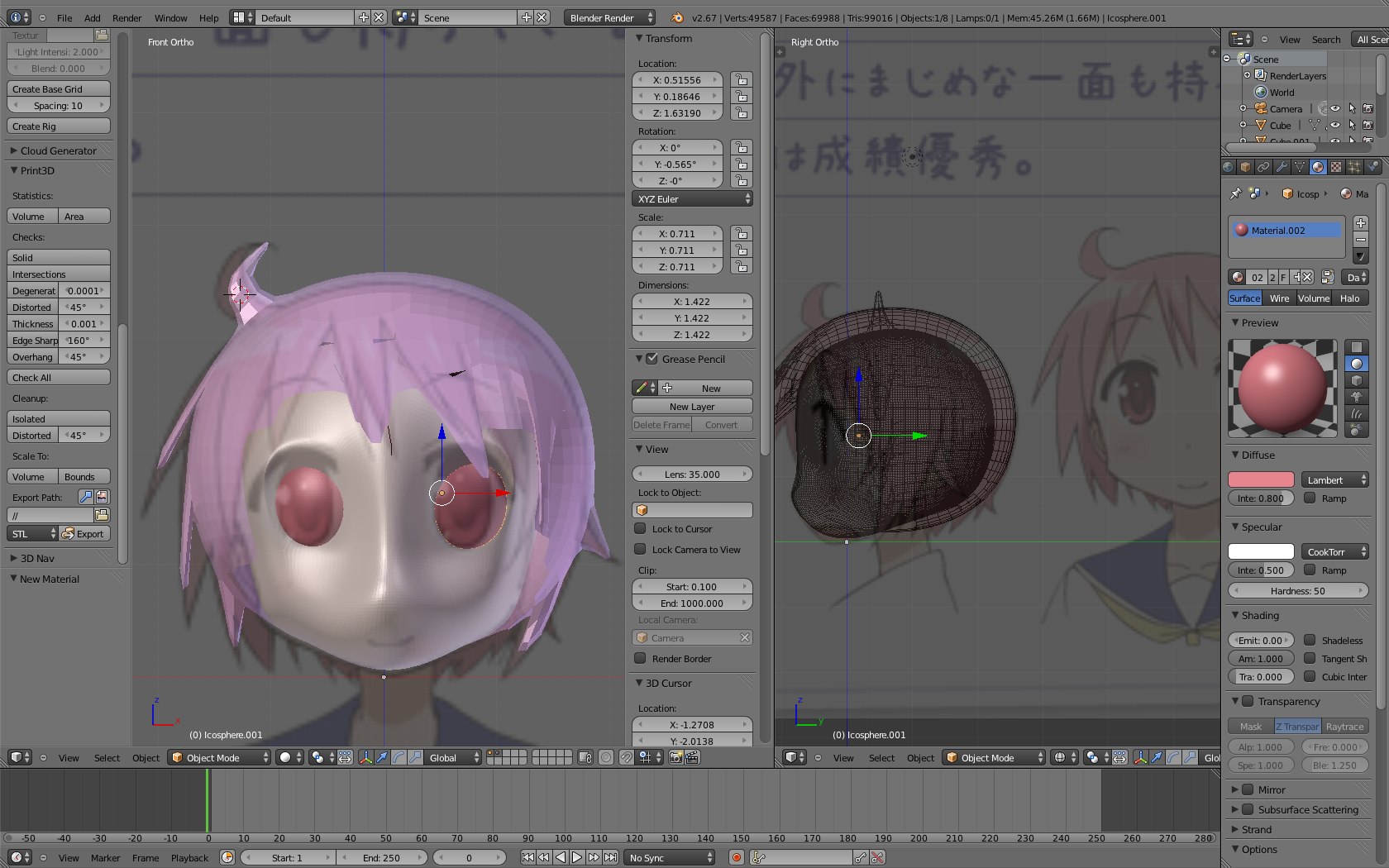1389x868 pixels.
Task: Click Check All button in Print3D
Action: pyautogui.click(x=58, y=377)
